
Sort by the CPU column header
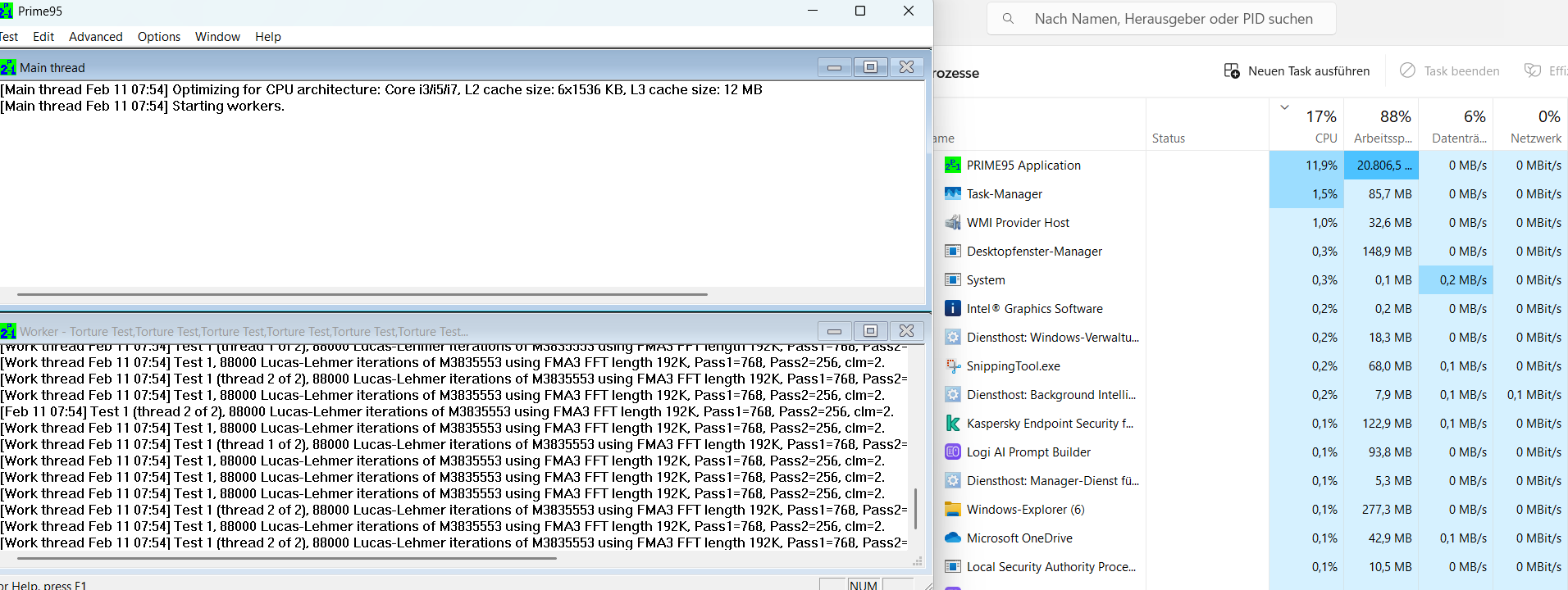(1306, 125)
